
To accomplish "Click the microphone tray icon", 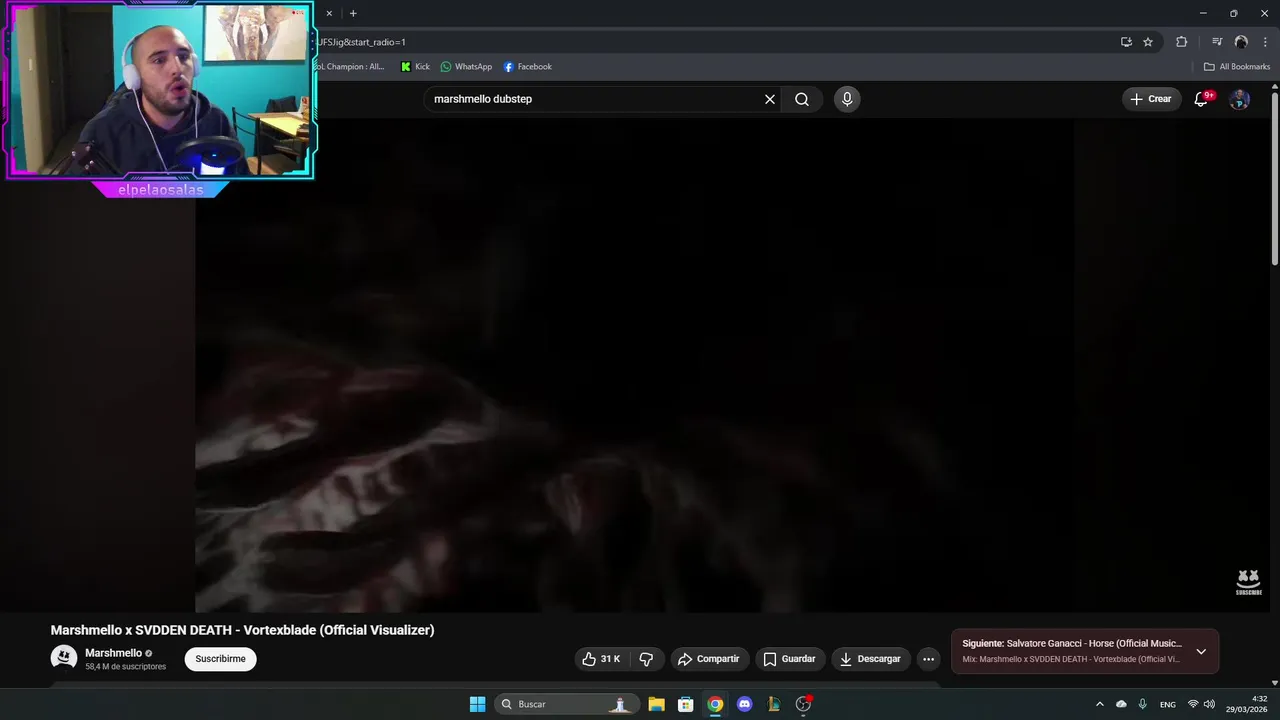I will click(x=1143, y=704).
